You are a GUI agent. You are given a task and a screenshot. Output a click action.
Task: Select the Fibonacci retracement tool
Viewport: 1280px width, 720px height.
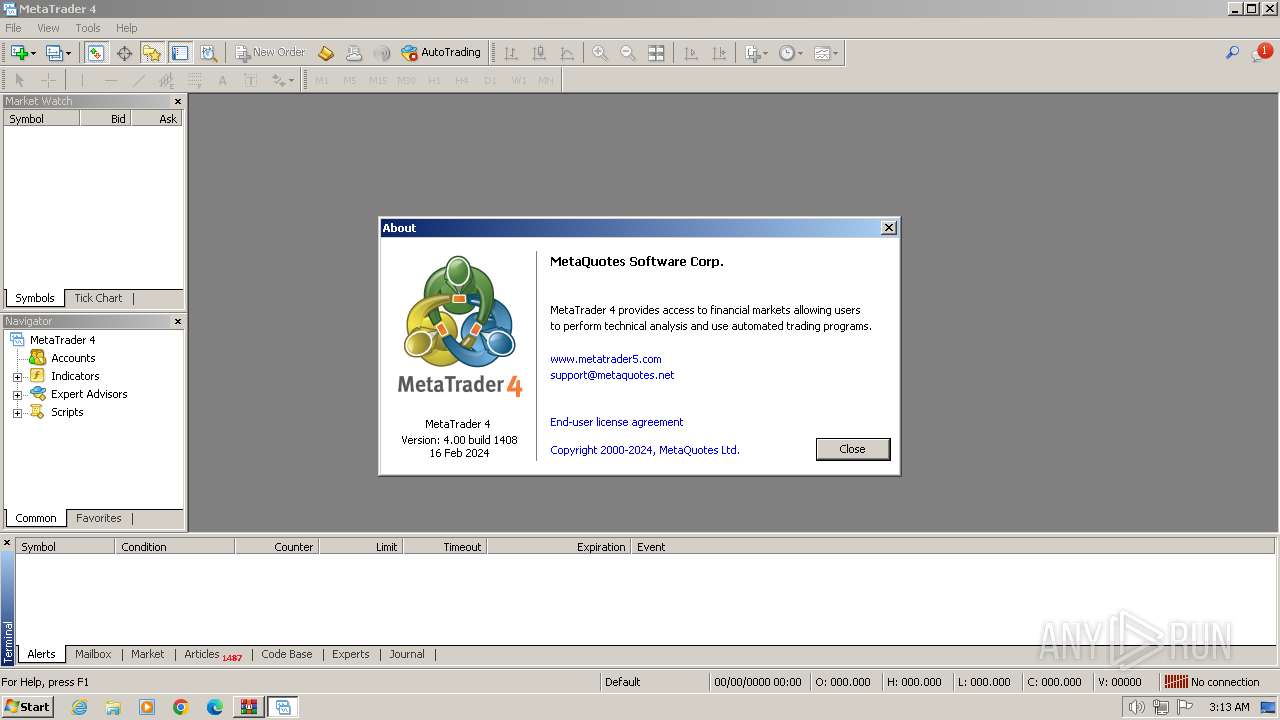(194, 80)
